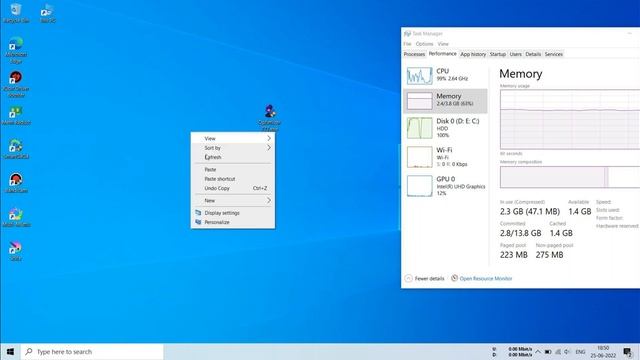Open Task Manager Options menu
640x360 pixels.
[x=424, y=44]
